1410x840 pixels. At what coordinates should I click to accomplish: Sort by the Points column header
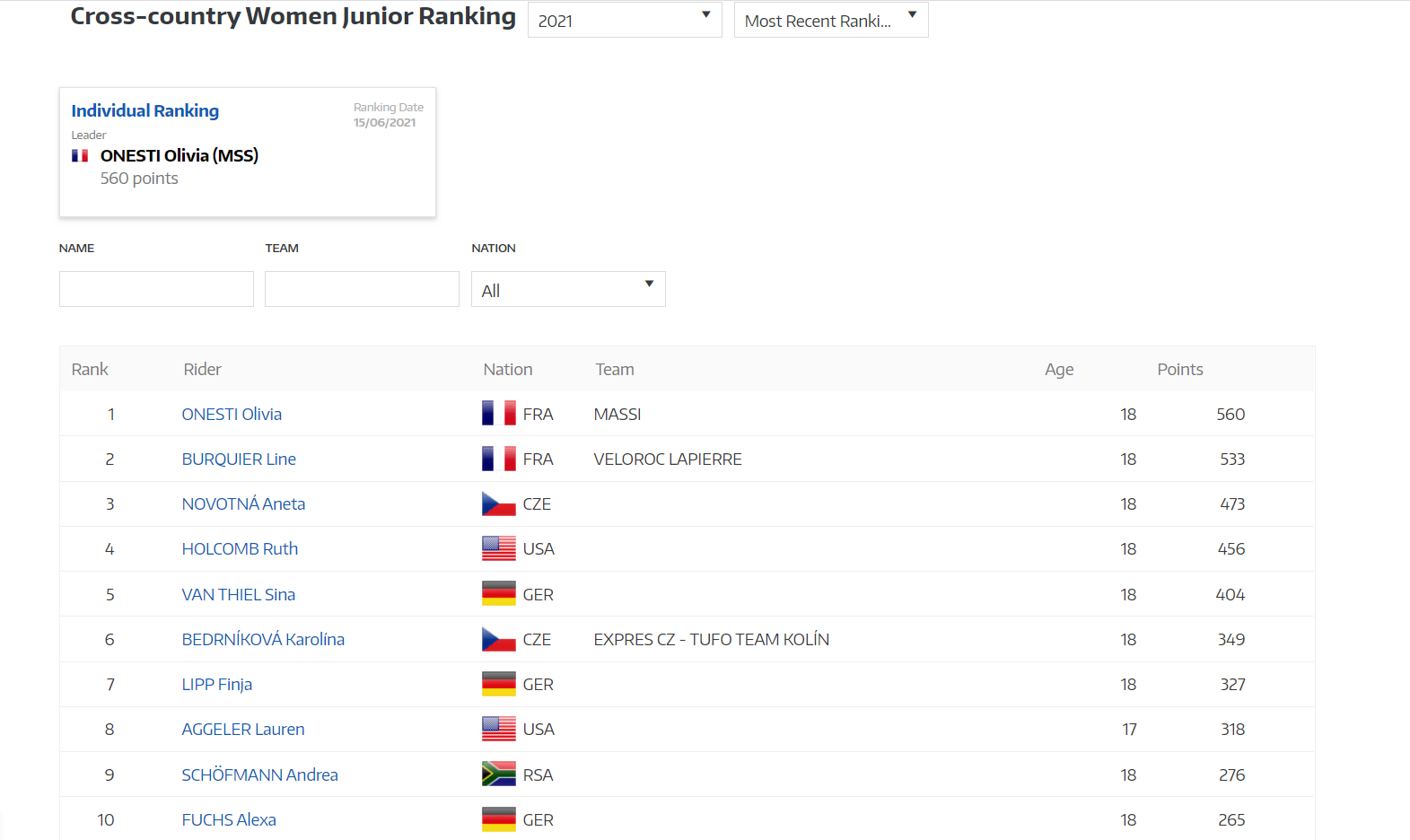[x=1179, y=370]
